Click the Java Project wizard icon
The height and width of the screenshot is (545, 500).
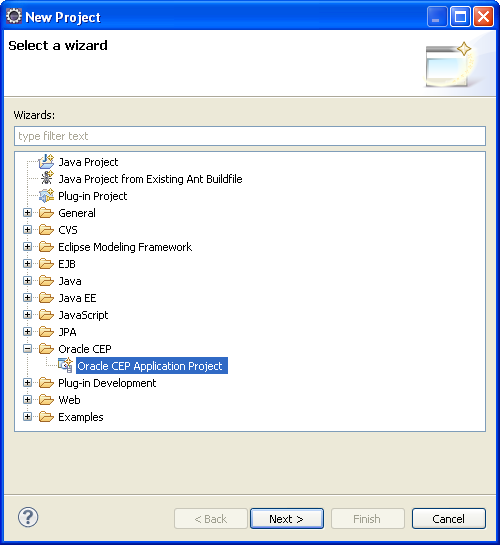[x=46, y=162]
